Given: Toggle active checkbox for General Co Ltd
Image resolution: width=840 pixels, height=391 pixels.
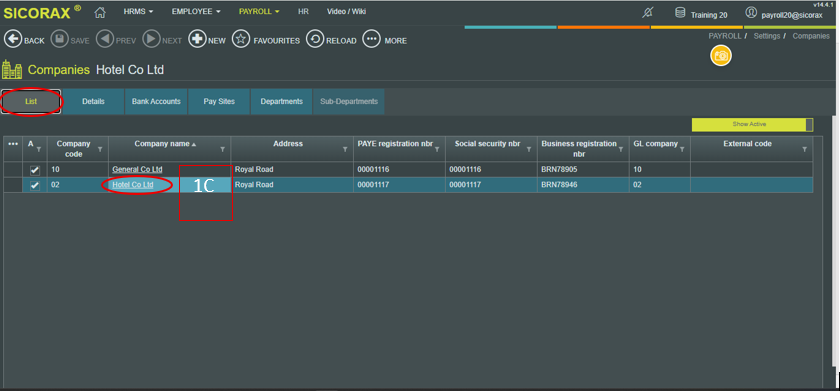Looking at the screenshot, I should click(35, 170).
